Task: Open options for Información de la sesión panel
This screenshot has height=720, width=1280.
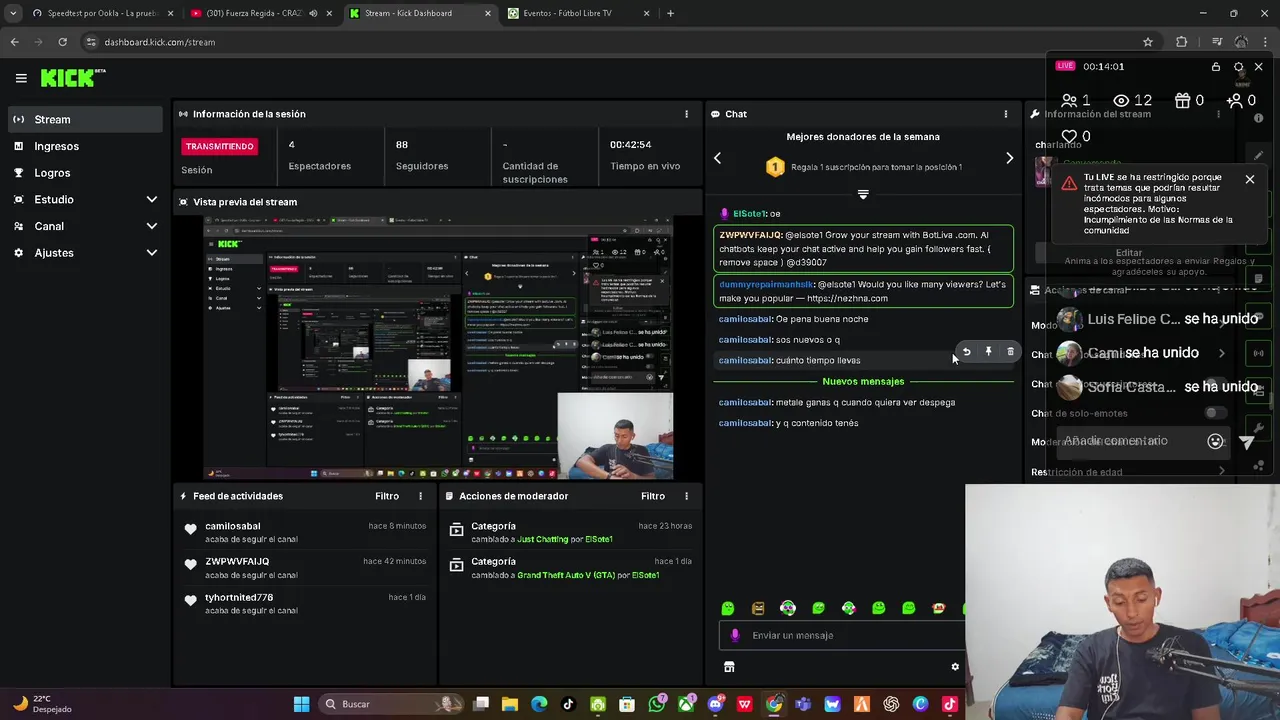Action: (686, 114)
